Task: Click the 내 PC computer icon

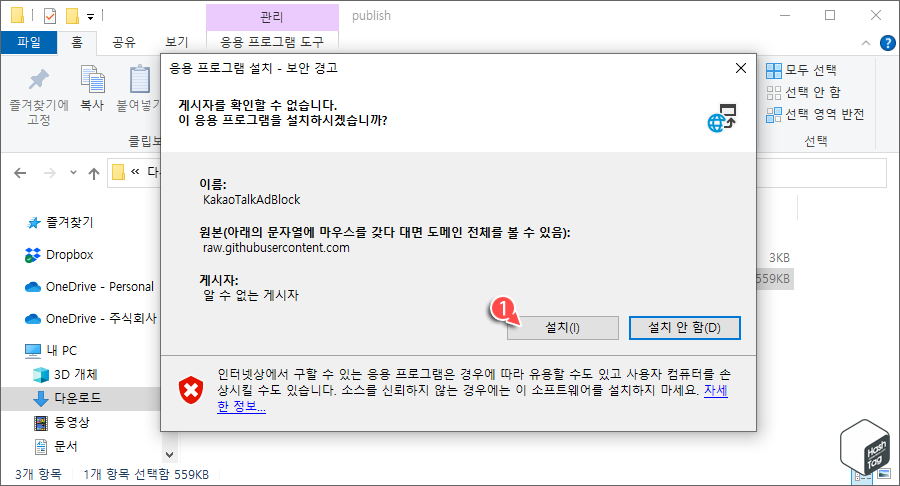Action: [x=33, y=351]
